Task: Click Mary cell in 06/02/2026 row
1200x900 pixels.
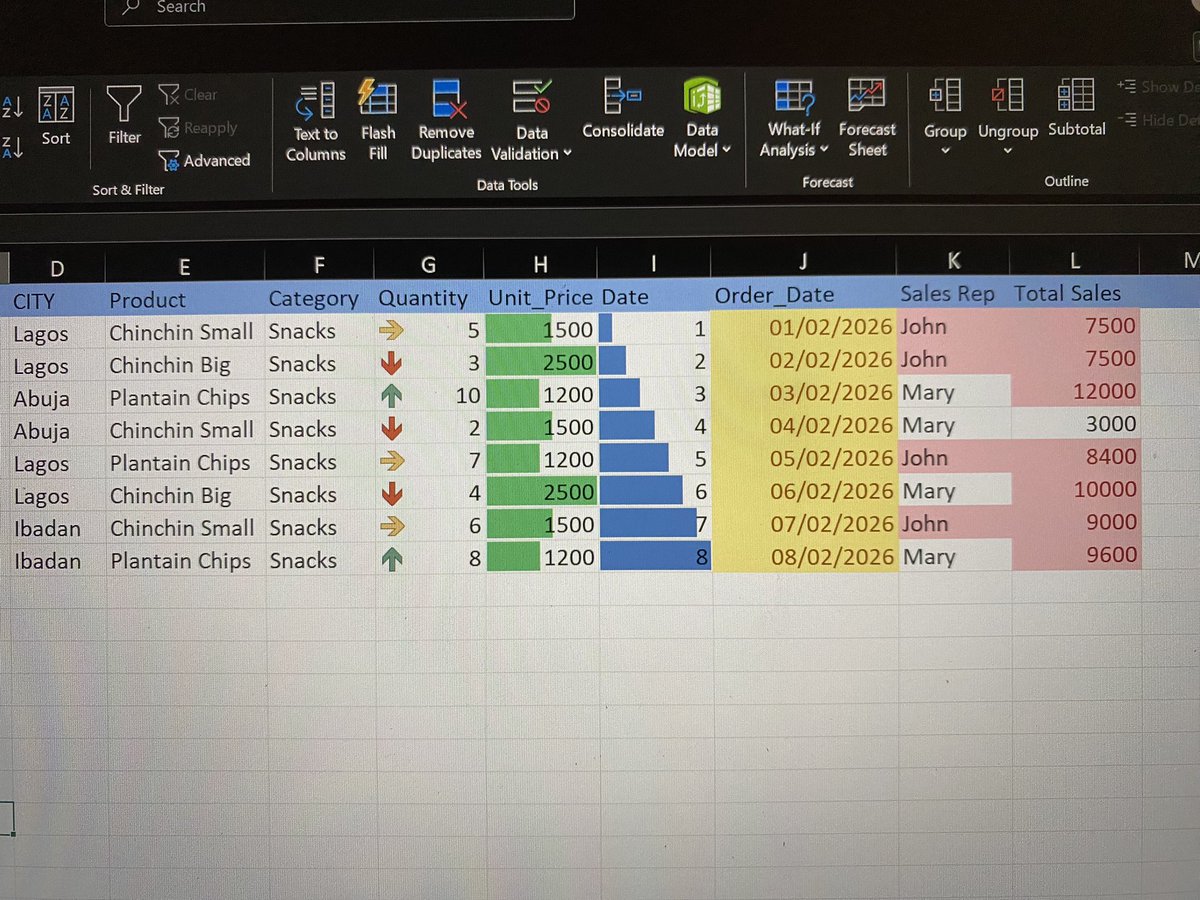Action: pyautogui.click(x=955, y=490)
